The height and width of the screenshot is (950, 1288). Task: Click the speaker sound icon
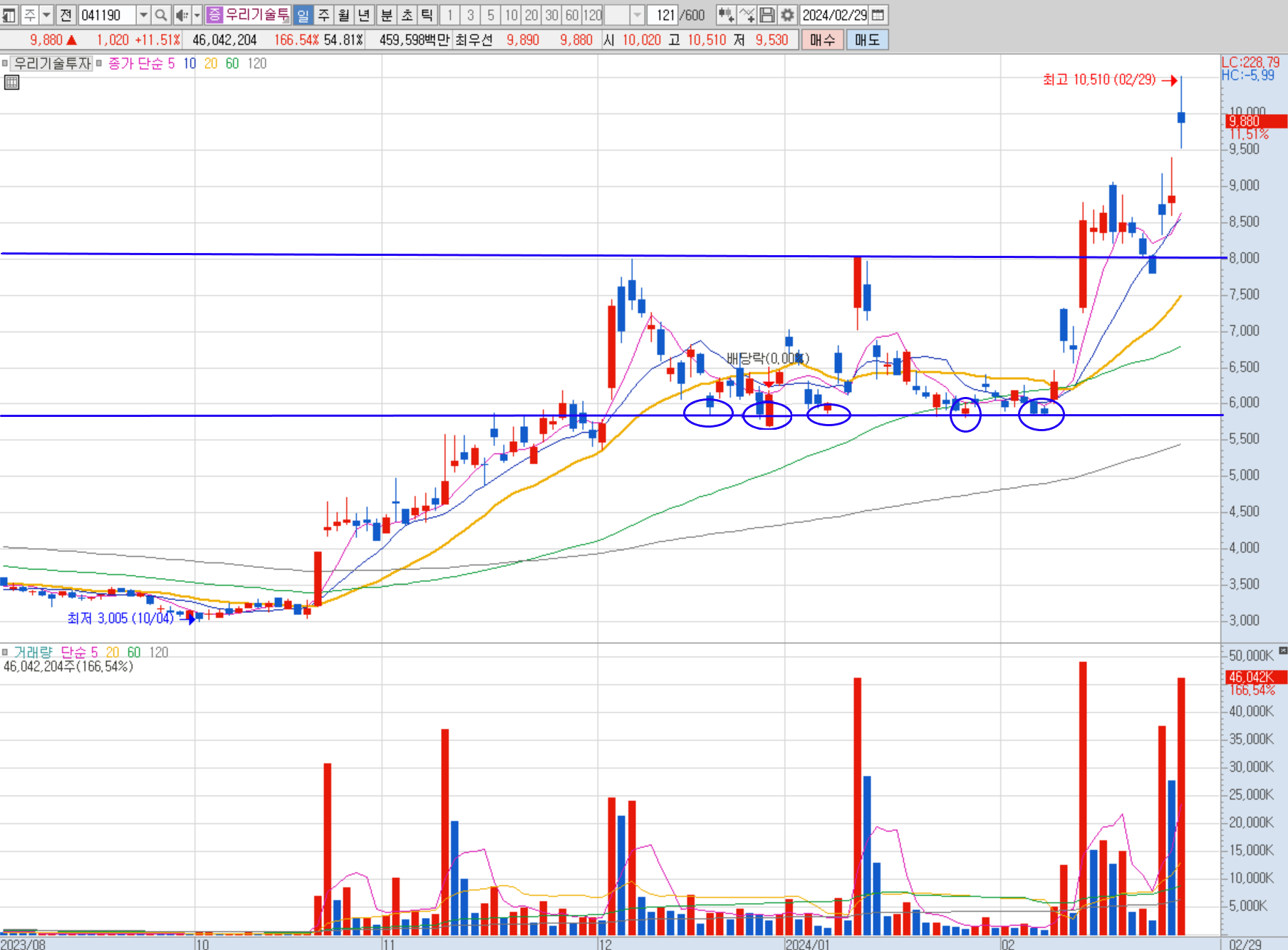point(182,15)
